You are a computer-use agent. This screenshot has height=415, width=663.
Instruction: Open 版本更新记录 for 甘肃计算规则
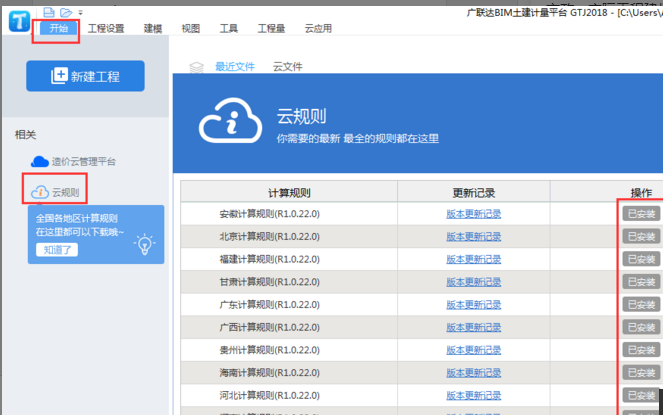pos(474,282)
